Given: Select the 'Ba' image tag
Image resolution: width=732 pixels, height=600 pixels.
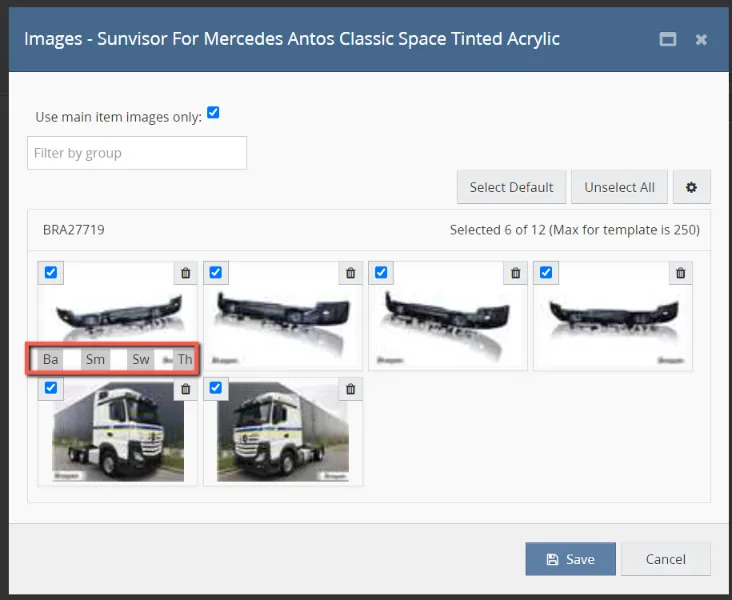Looking at the screenshot, I should click(x=50, y=359).
